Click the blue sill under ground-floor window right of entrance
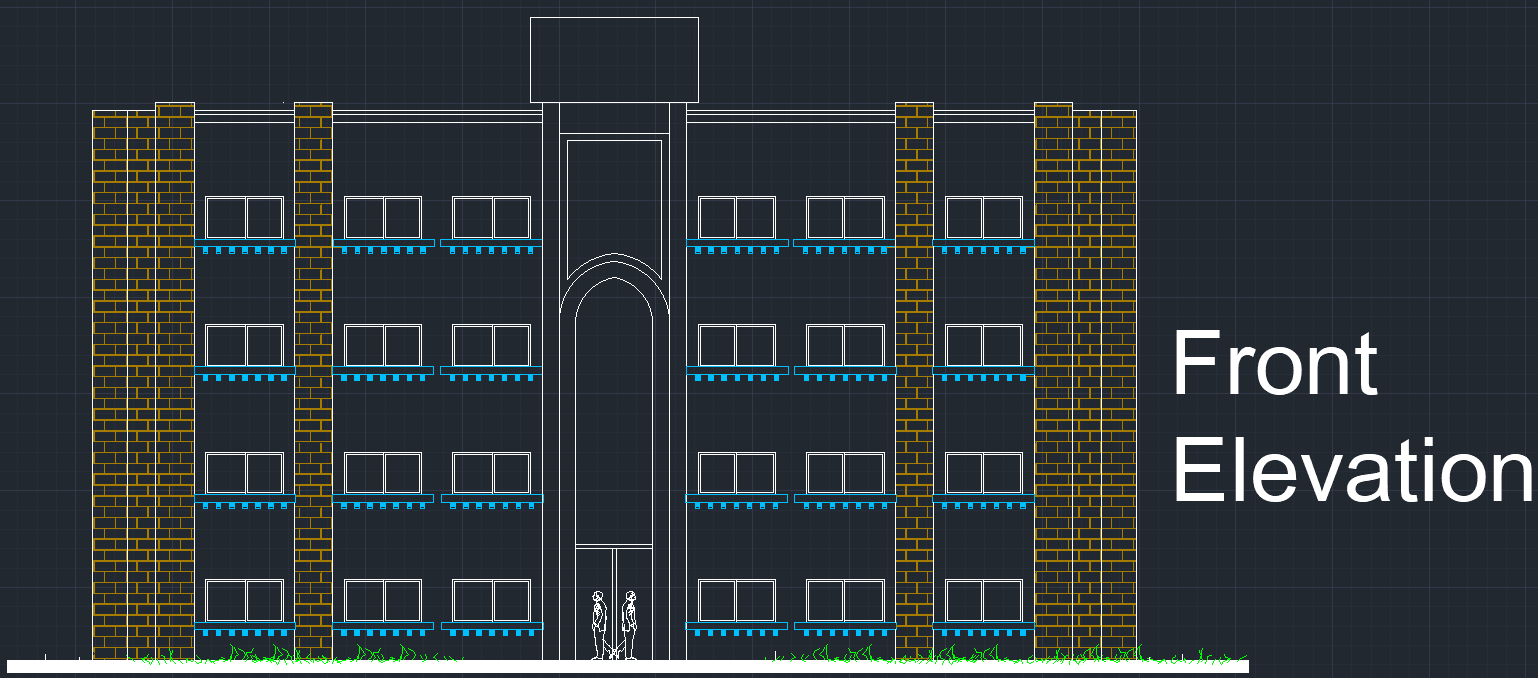The height and width of the screenshot is (678, 1538). pyautogui.click(x=737, y=626)
